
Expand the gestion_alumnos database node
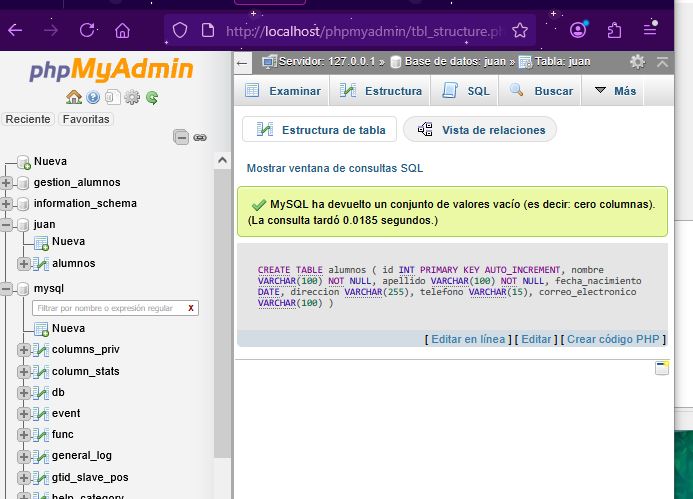[x=7, y=183]
